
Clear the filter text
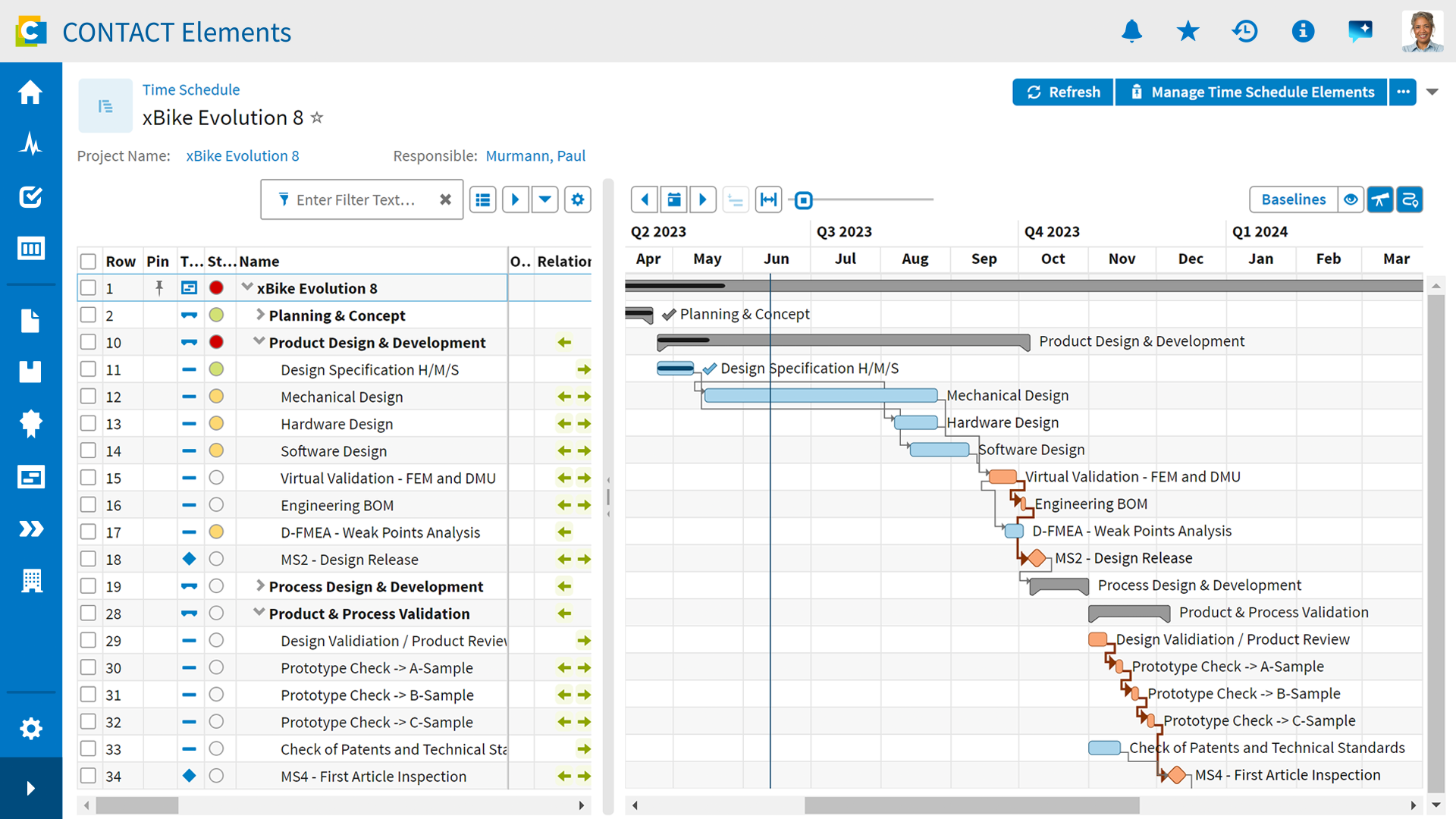point(445,199)
